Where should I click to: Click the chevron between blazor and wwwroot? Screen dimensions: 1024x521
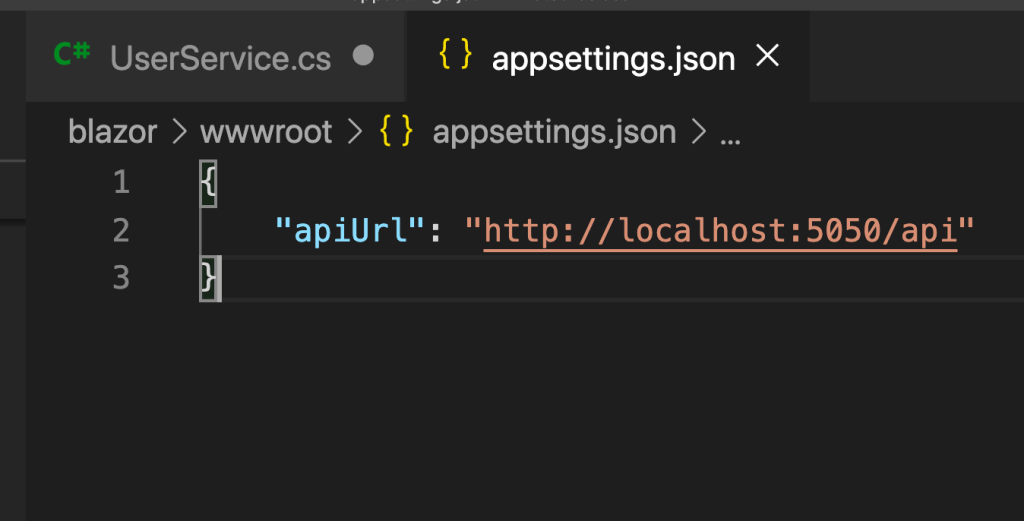pyautogui.click(x=181, y=132)
